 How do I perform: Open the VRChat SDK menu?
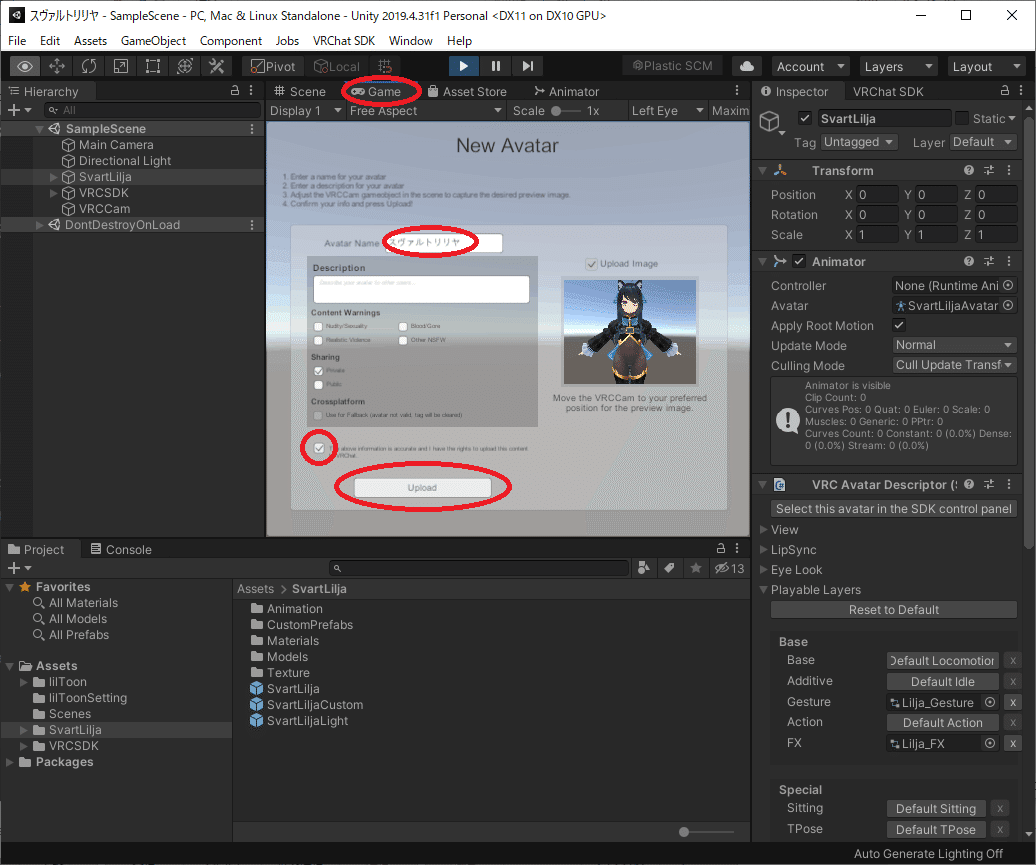[344, 40]
